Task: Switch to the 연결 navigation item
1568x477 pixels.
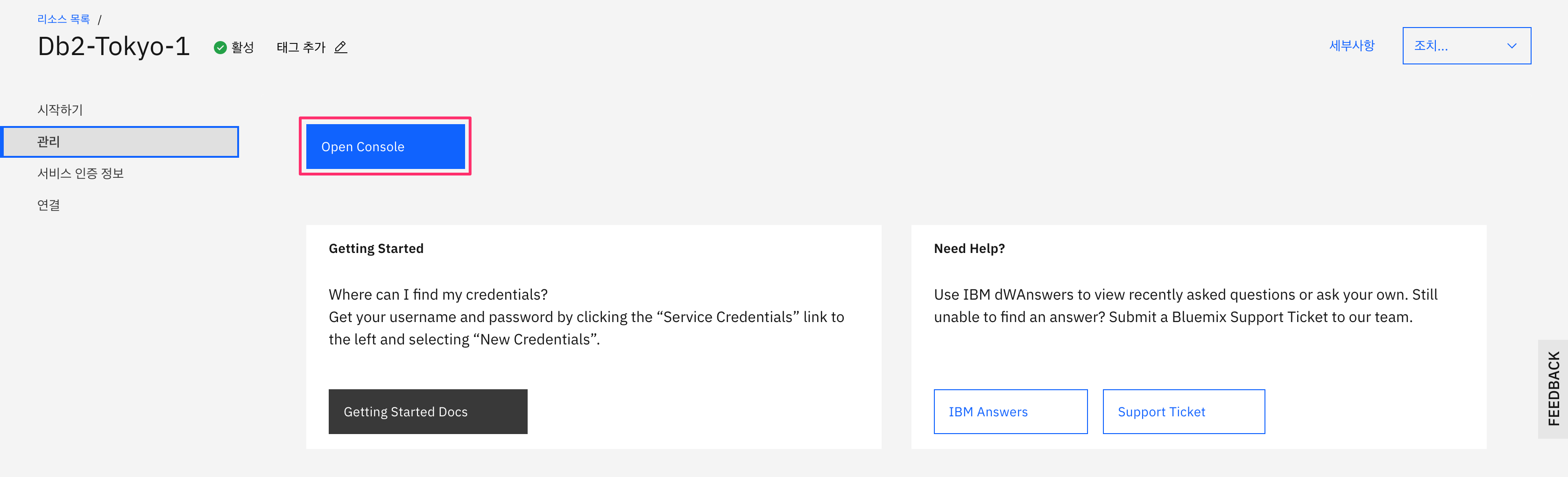Action: (x=49, y=205)
